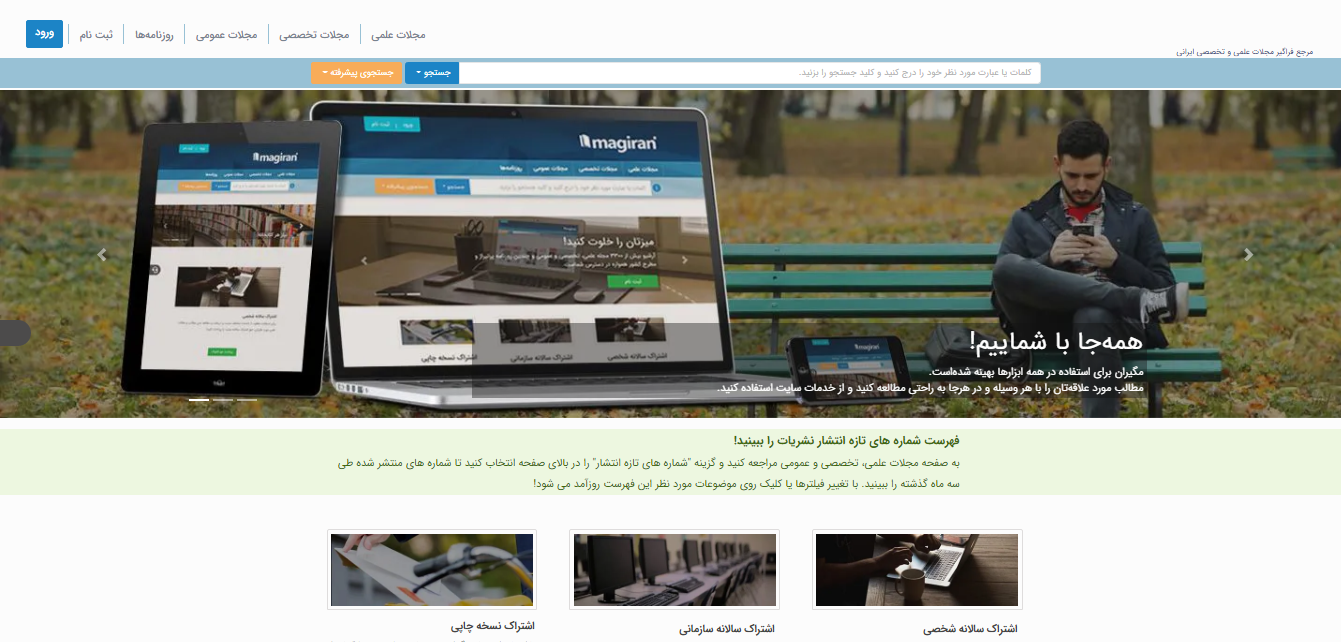The width and height of the screenshot is (1341, 642).
Task: Open the ثبت نام registration link
Action: (x=96, y=35)
